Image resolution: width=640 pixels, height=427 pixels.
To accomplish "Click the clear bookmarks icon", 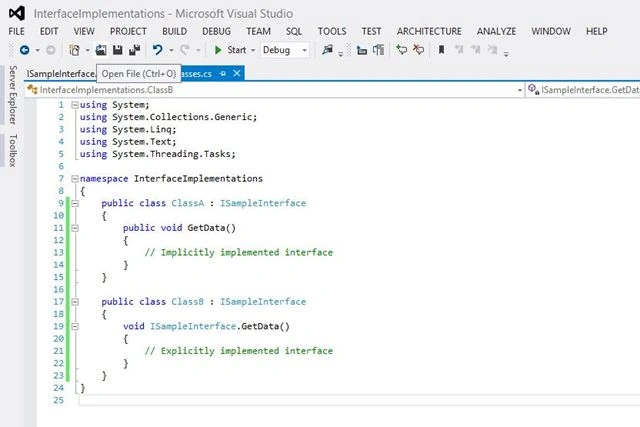I will pos(493,50).
